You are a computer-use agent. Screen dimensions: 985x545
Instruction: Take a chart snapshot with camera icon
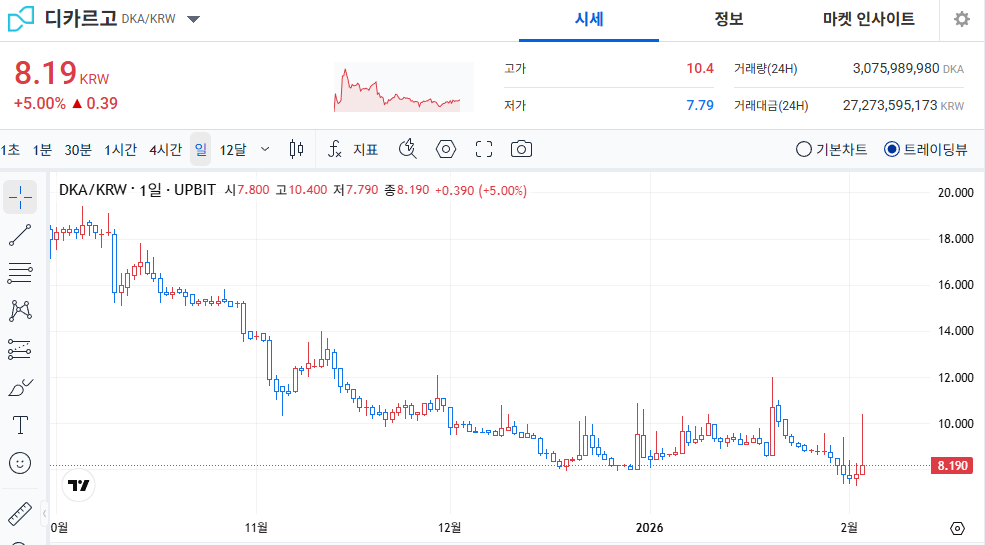click(521, 149)
